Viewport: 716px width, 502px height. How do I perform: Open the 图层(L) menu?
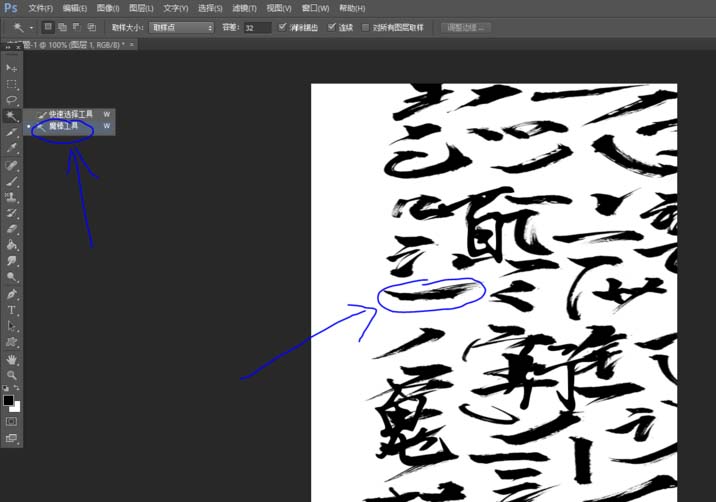click(141, 8)
